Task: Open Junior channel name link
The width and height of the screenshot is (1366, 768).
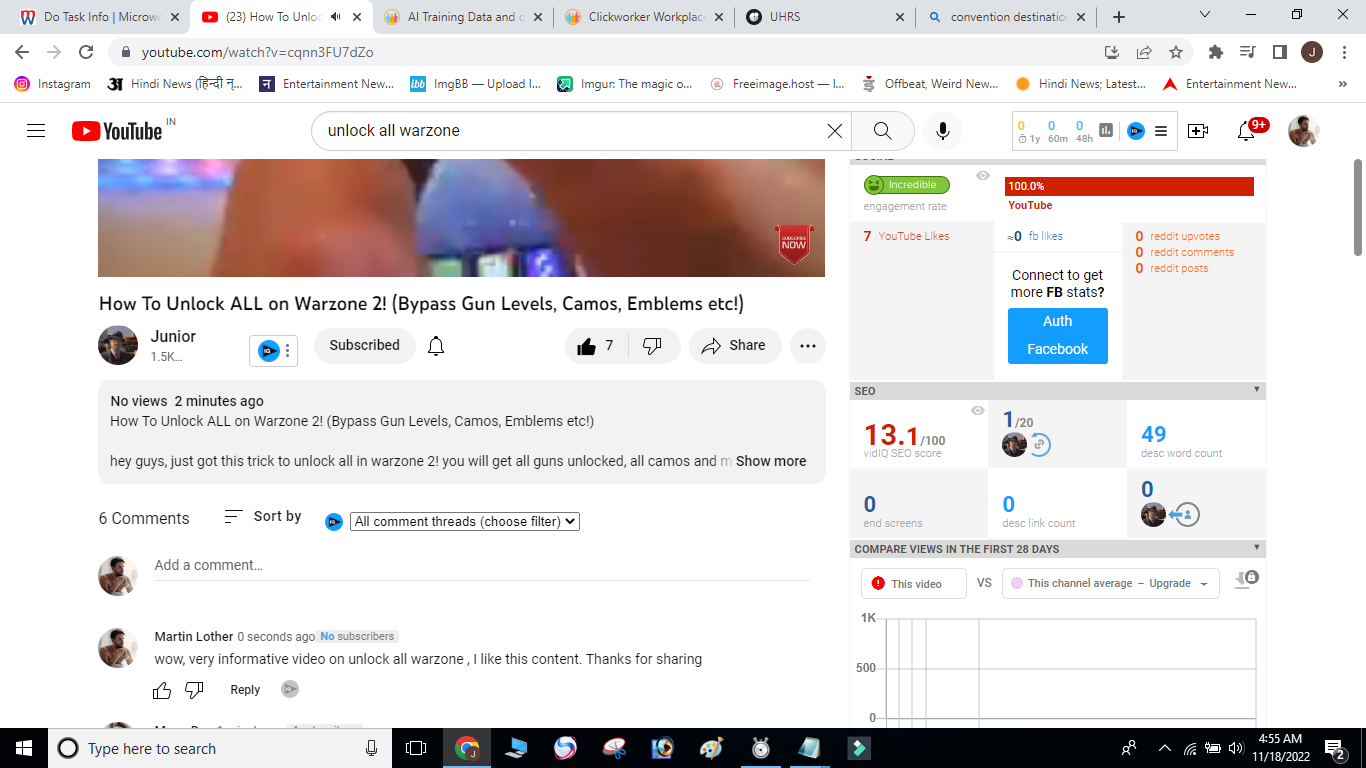Action: click(x=173, y=336)
